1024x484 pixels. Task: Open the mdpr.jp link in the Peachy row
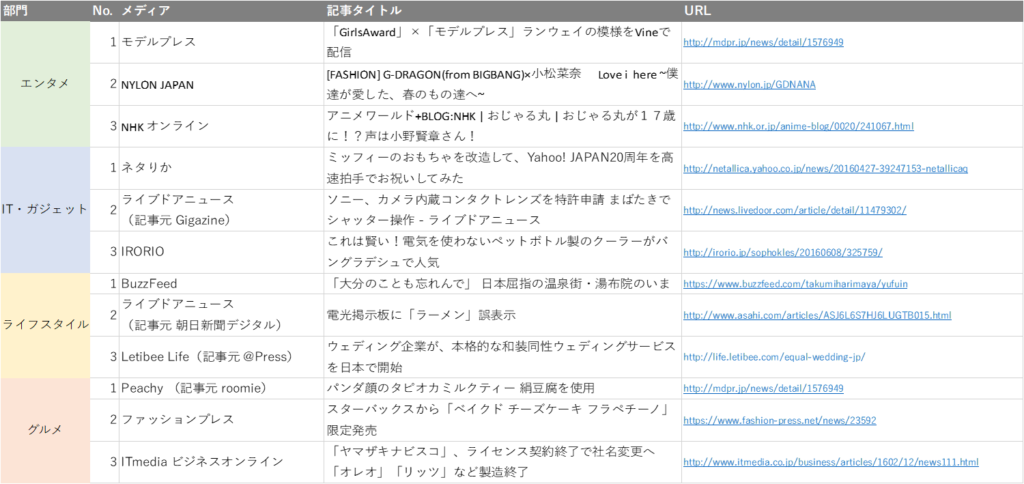click(x=763, y=388)
